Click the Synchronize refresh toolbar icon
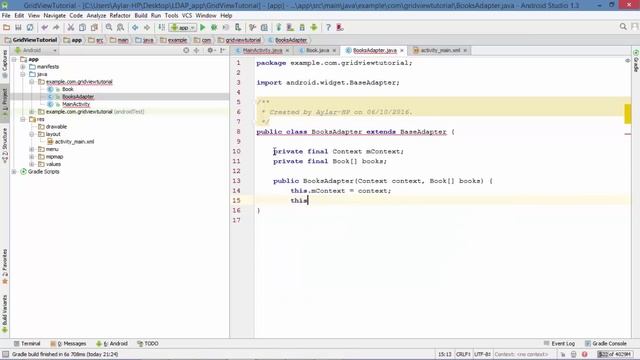This screenshot has width=640, height=360. pos(30,27)
